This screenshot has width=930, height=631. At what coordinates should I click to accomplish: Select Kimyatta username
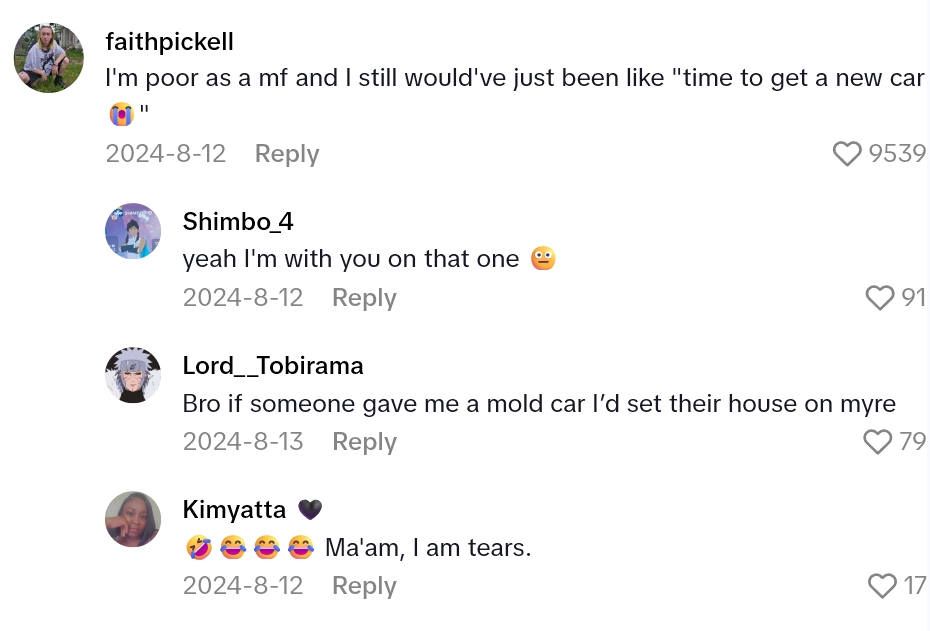click(235, 510)
